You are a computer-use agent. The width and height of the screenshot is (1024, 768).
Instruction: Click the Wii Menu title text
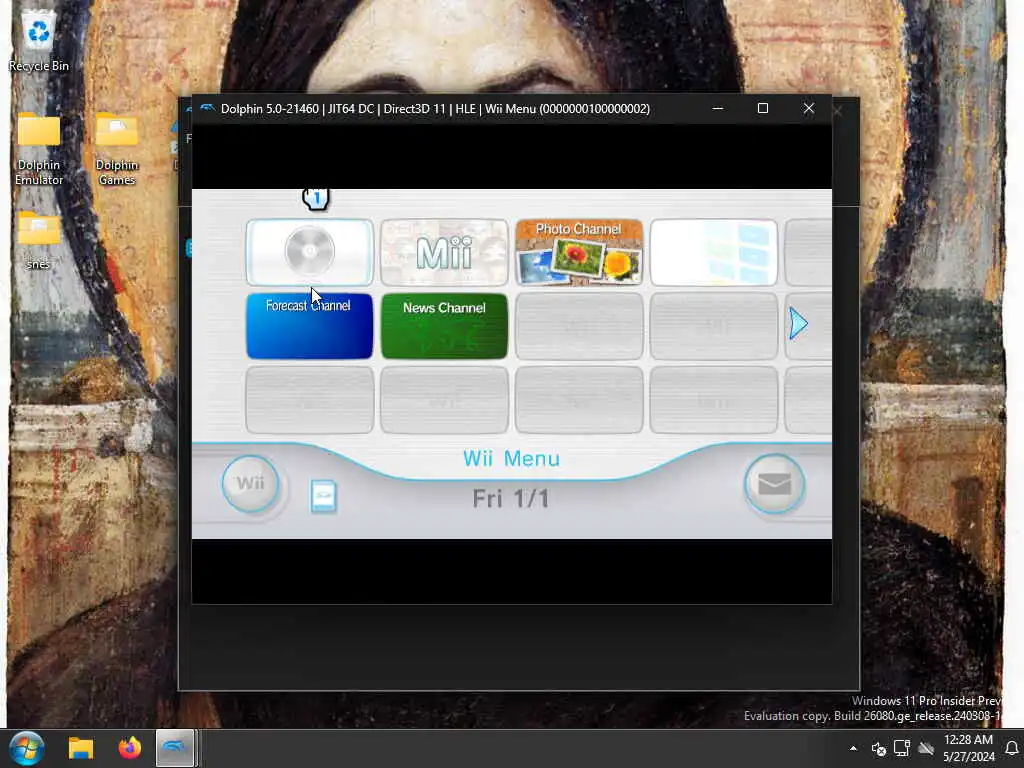point(511,458)
